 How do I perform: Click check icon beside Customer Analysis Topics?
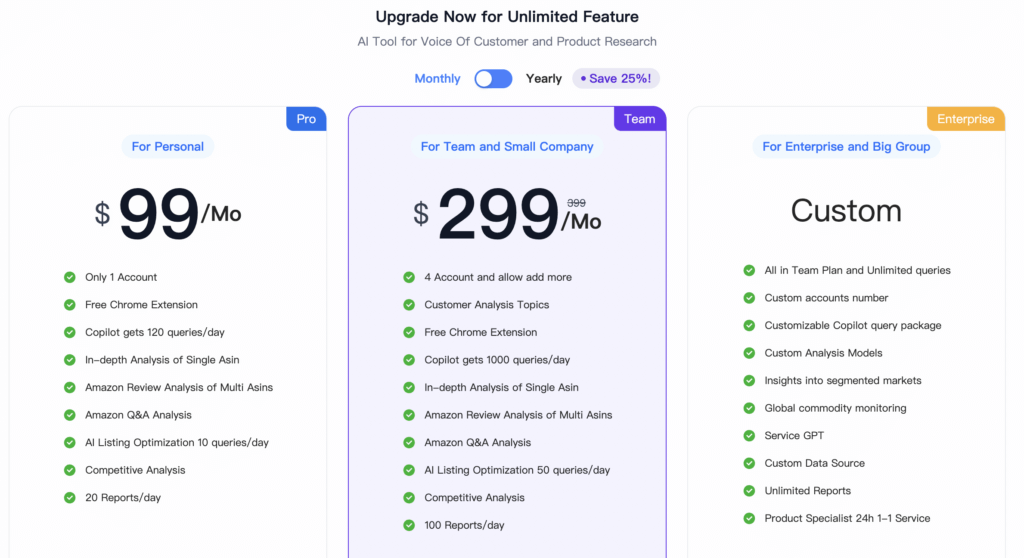[409, 304]
